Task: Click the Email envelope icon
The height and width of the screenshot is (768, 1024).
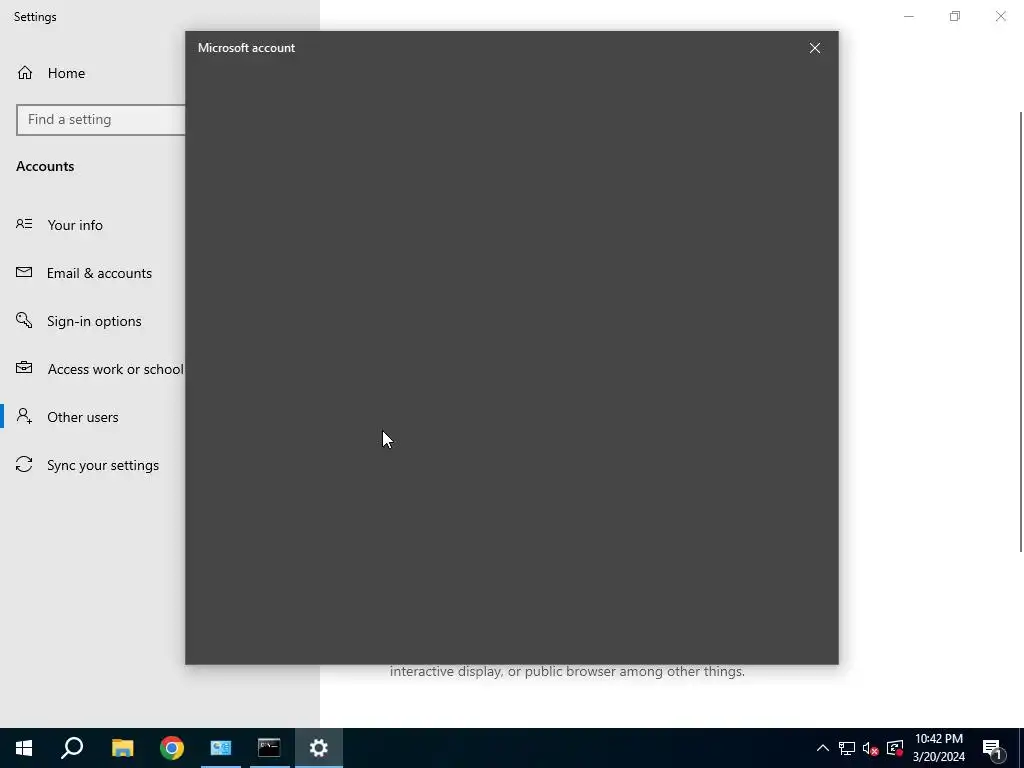Action: 24,272
